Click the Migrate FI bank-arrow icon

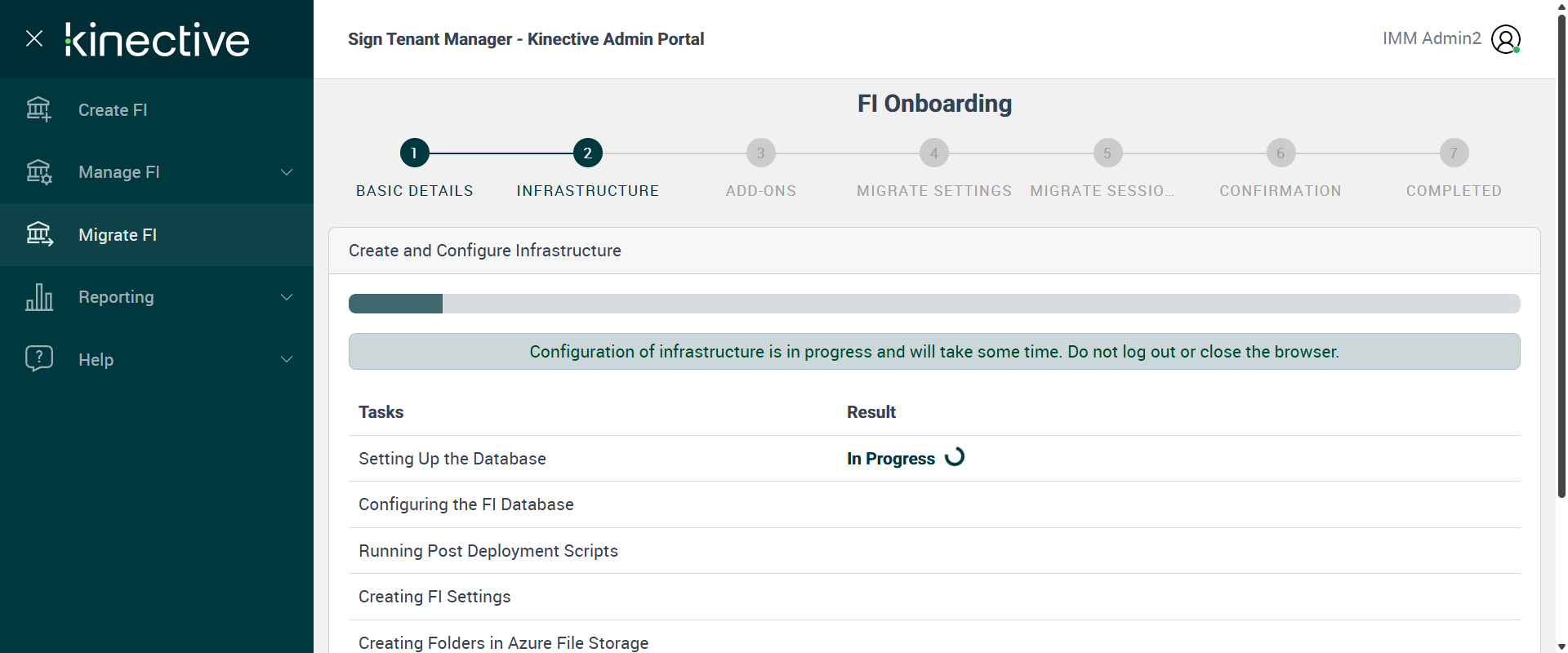(x=38, y=234)
